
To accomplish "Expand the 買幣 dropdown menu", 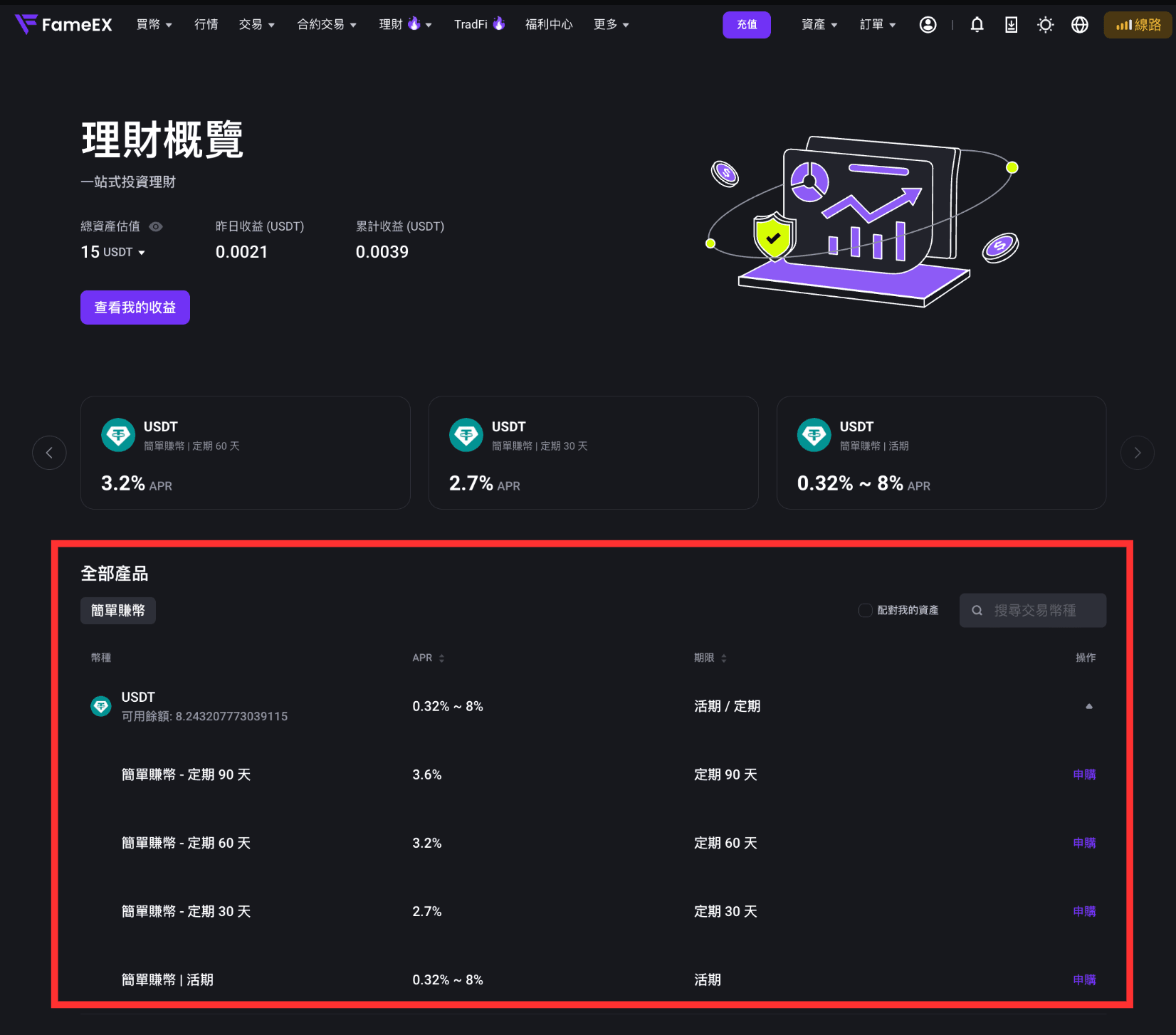I will click(x=154, y=25).
